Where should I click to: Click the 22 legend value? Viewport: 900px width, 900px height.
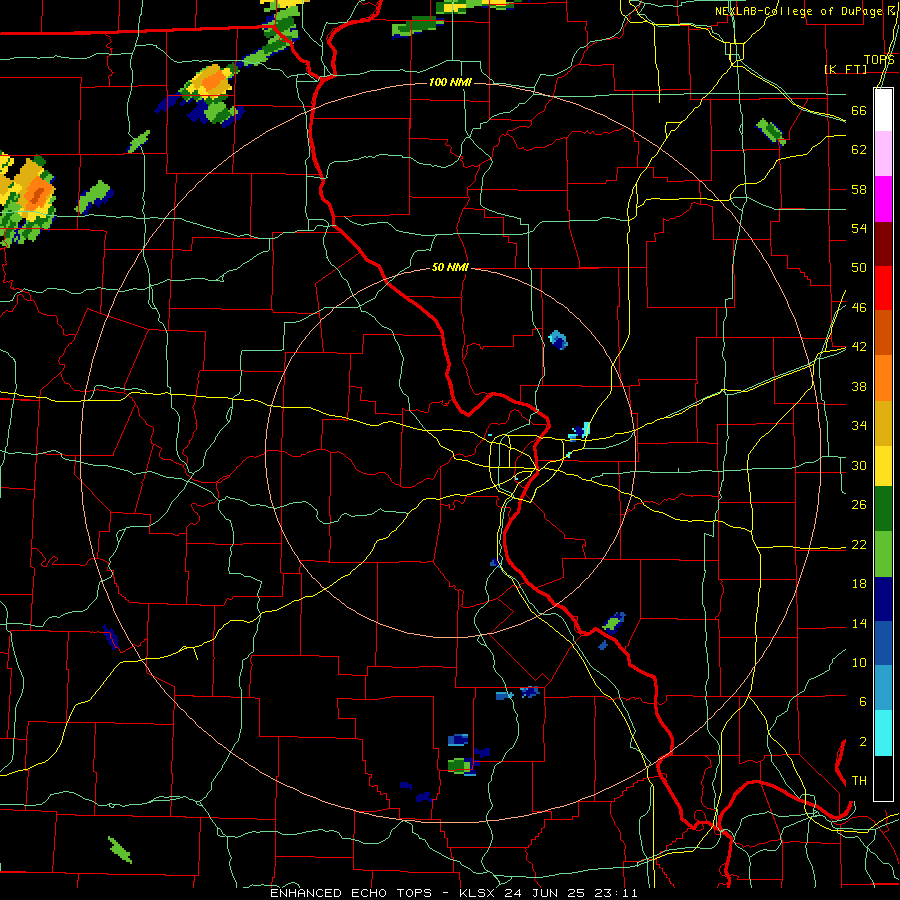coord(859,544)
